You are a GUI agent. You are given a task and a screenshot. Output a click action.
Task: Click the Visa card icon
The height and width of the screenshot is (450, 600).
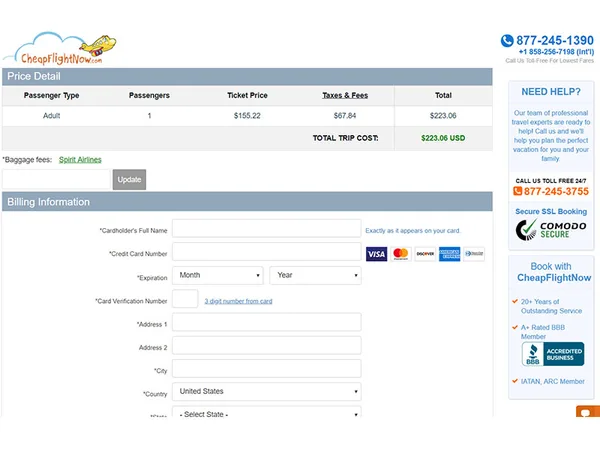(x=376, y=254)
